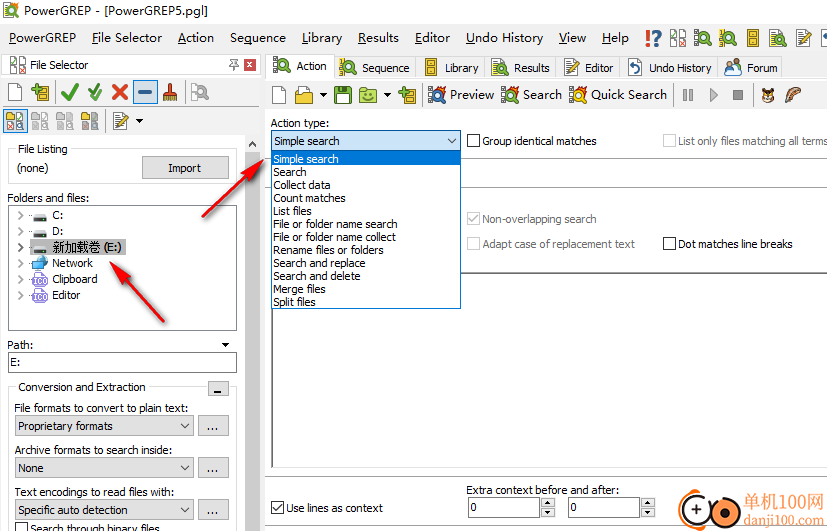
Task: Expand the Clipboard tree node
Action: click(21, 279)
